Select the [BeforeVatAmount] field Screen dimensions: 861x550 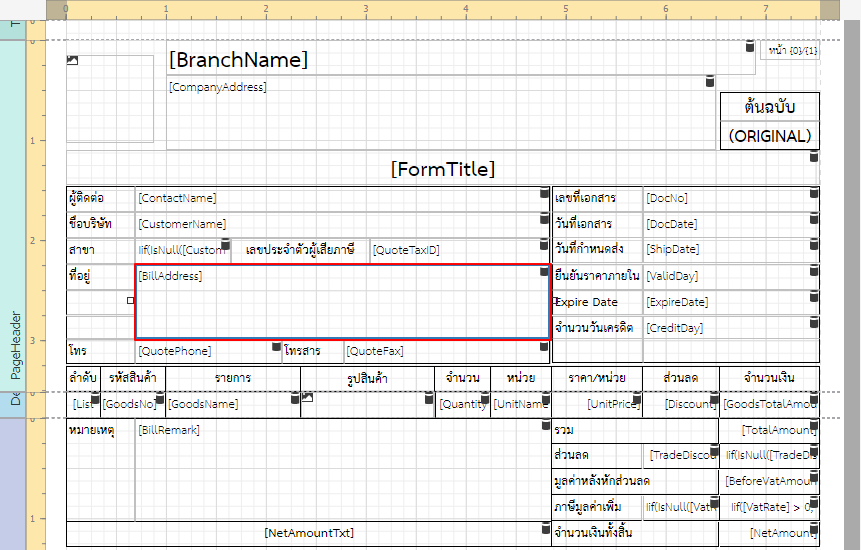[x=769, y=481]
